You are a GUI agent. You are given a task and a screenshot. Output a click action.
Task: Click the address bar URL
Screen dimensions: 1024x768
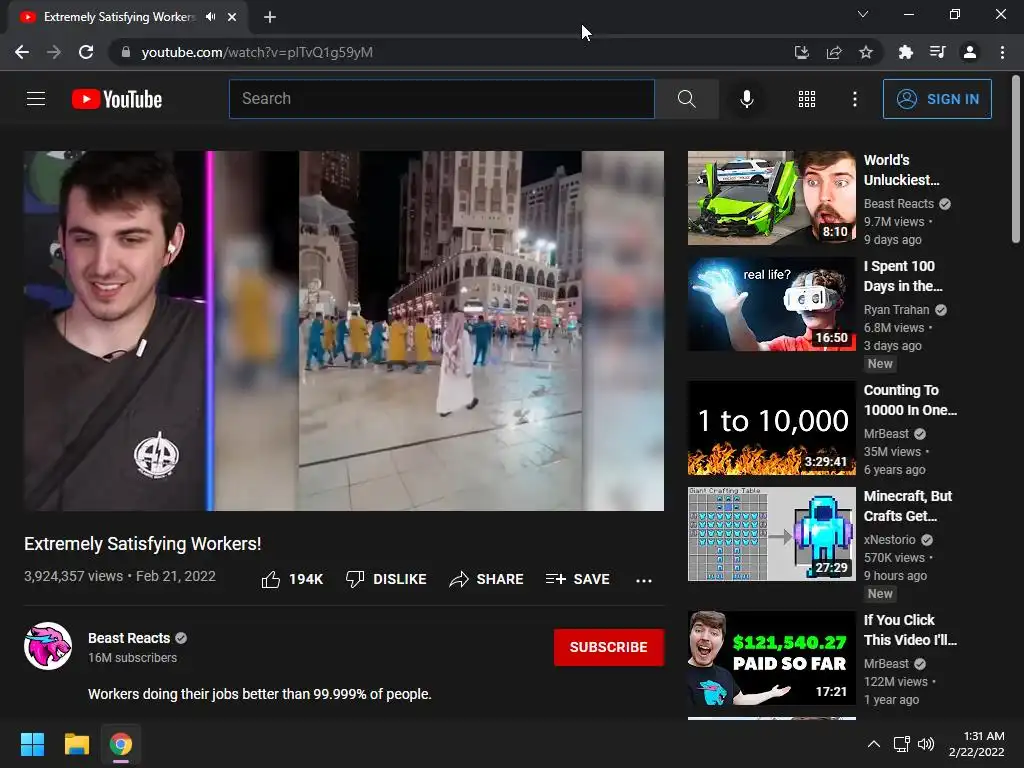[257, 52]
